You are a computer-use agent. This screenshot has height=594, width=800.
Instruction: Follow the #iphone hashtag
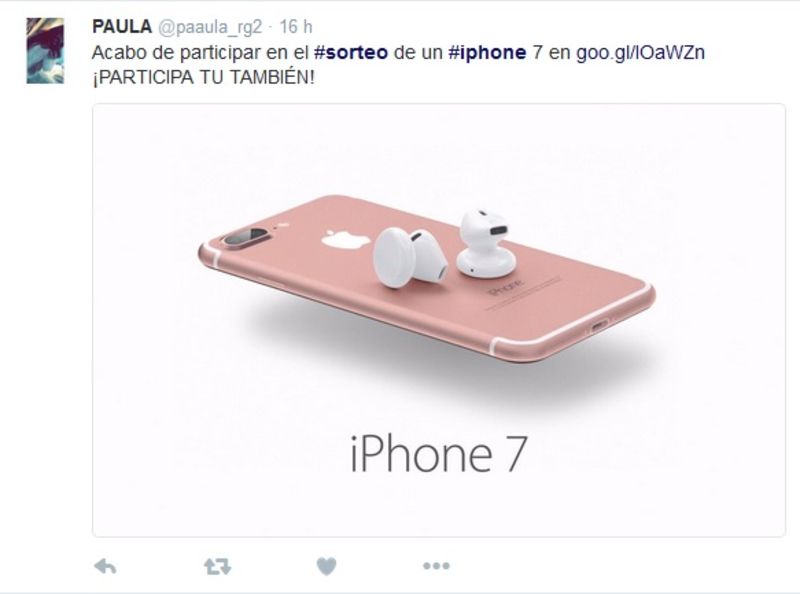pos(487,53)
